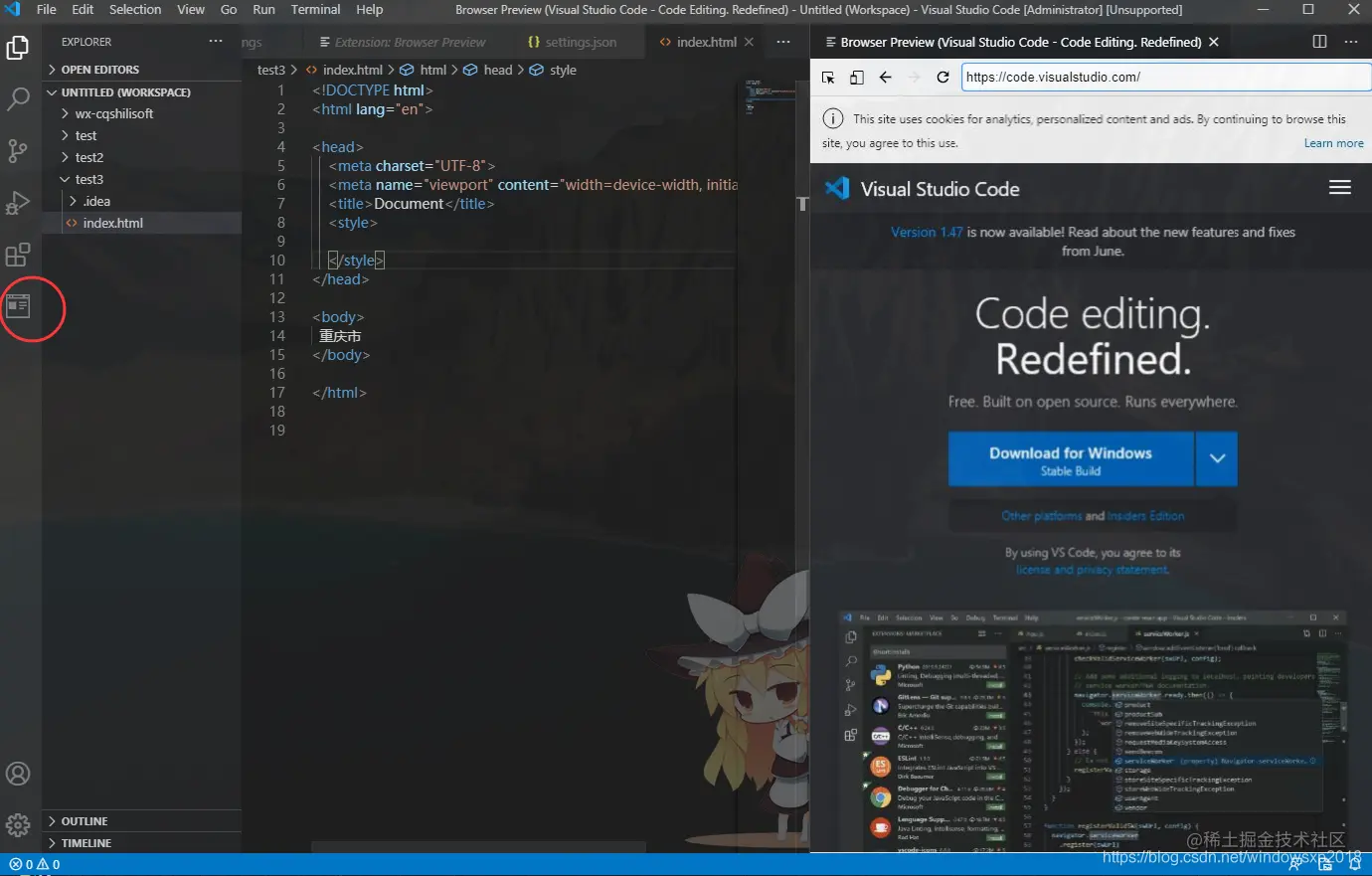The image size is (1372, 876).
Task: Open the Extensions view
Action: (18, 255)
